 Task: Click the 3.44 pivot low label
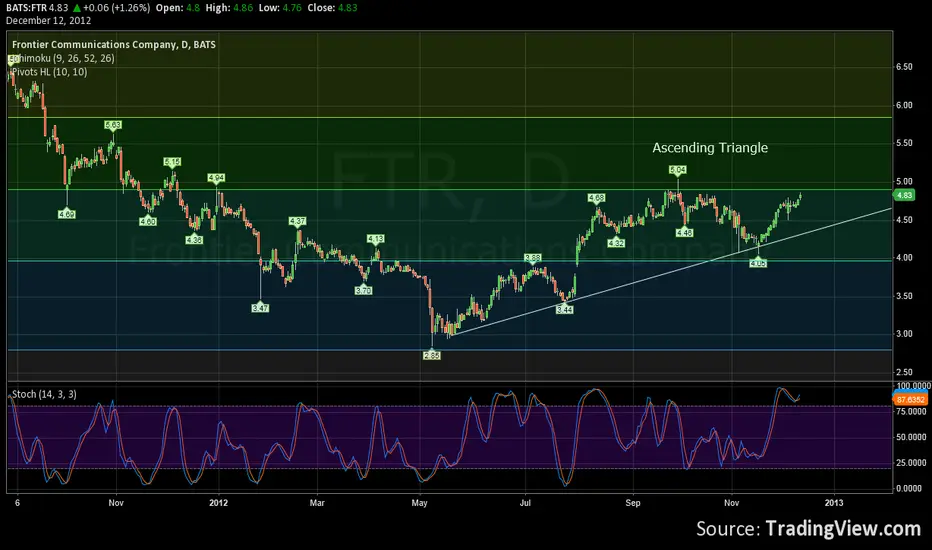[x=565, y=309]
